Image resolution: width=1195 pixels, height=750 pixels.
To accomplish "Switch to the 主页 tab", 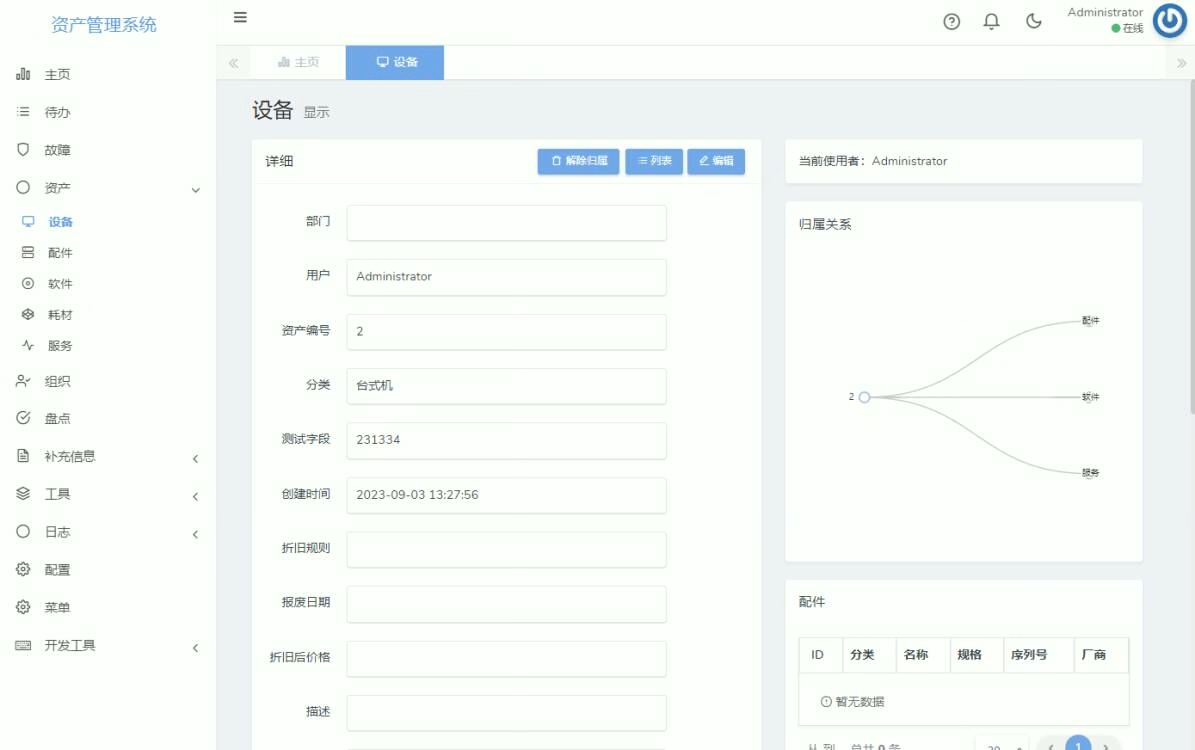I will click(x=298, y=62).
